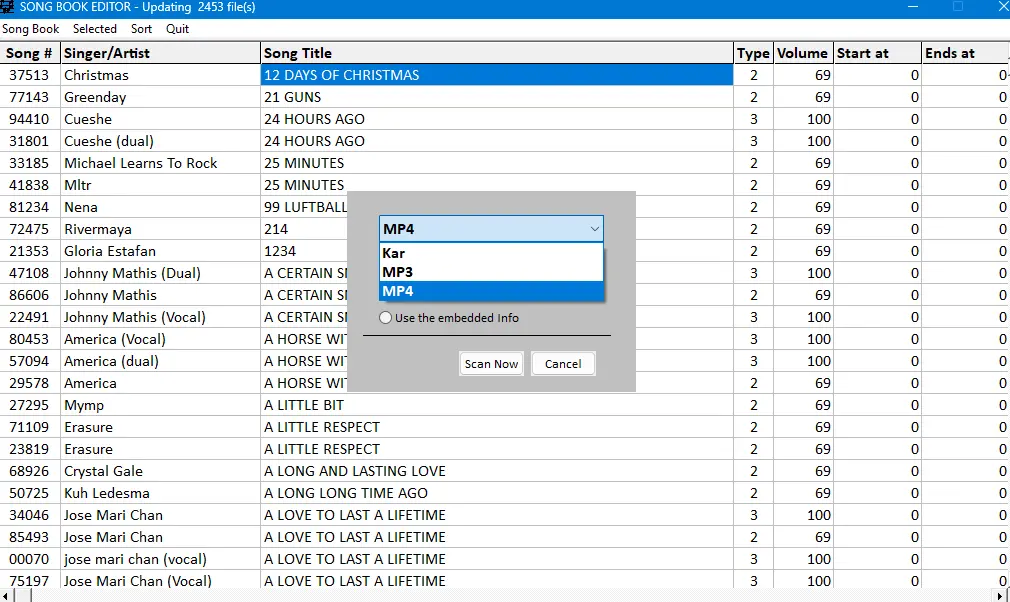Screen dimensions: 1010x602
Task: Select artist Cueshe (dual)
Action: pos(160,141)
